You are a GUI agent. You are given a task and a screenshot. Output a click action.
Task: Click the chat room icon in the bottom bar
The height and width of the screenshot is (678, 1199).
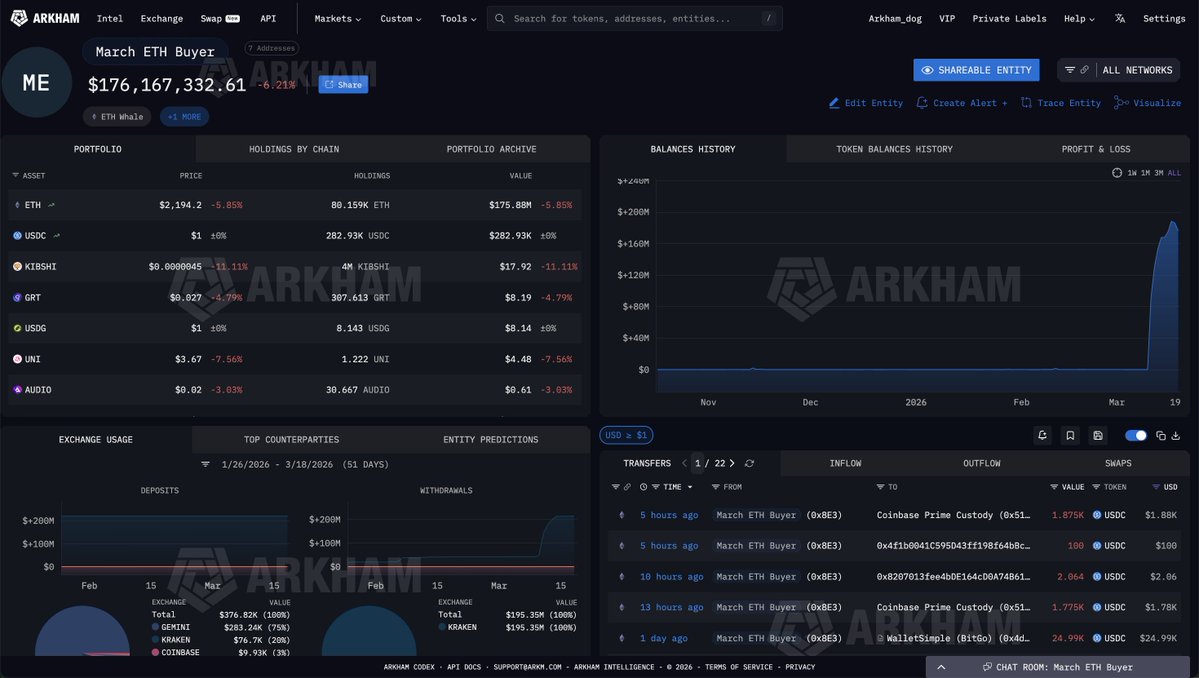[987, 667]
